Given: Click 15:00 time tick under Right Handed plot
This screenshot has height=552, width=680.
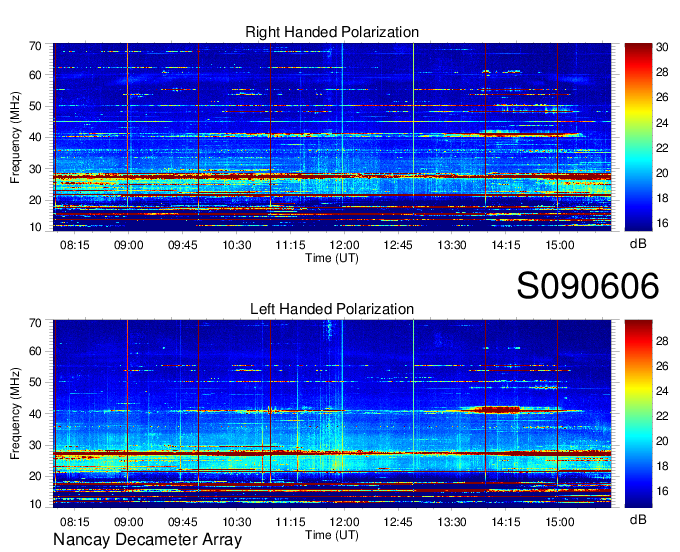Looking at the screenshot, I should coord(559,245).
